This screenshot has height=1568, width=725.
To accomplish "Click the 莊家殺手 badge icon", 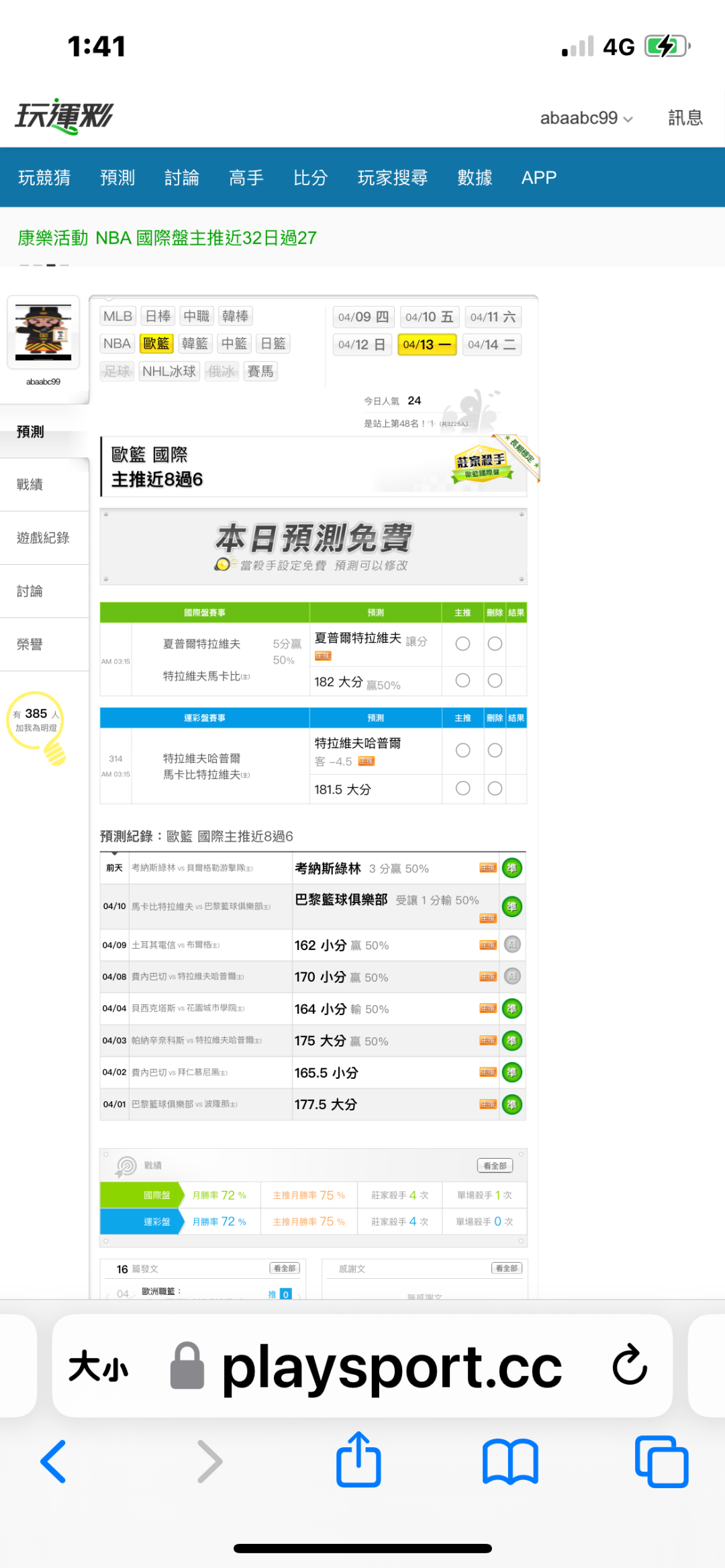I will tap(481, 464).
